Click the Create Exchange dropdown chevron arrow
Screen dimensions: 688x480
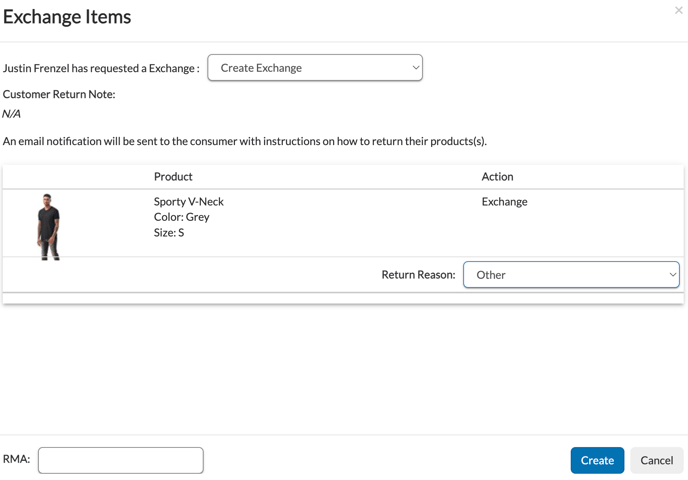coord(416,68)
